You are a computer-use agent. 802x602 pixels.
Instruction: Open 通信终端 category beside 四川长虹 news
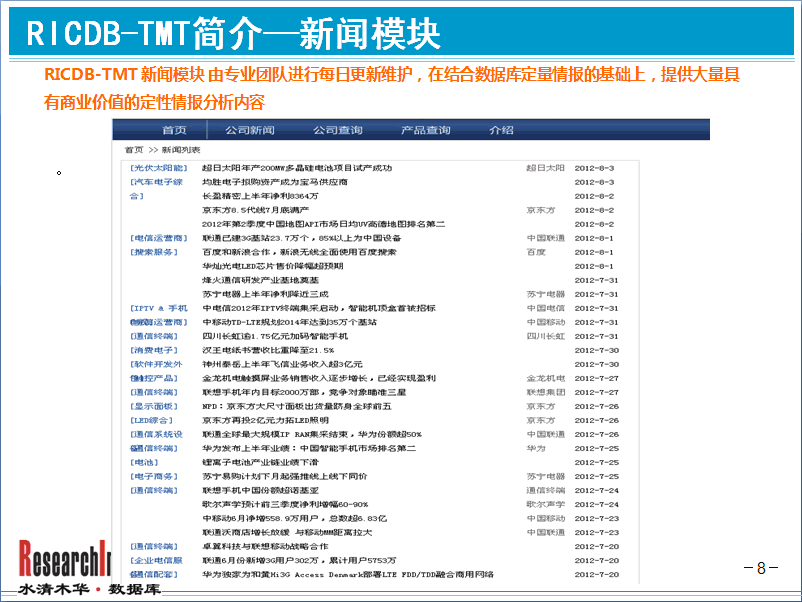154,336
